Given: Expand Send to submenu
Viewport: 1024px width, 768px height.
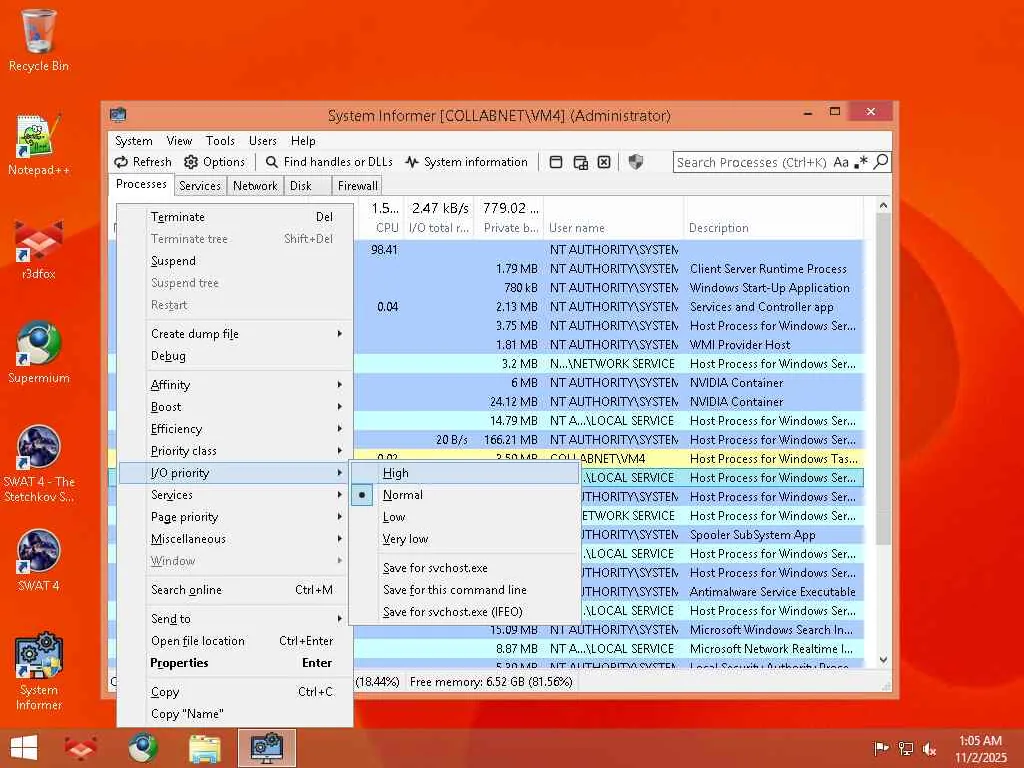Looking at the screenshot, I should (236, 618).
